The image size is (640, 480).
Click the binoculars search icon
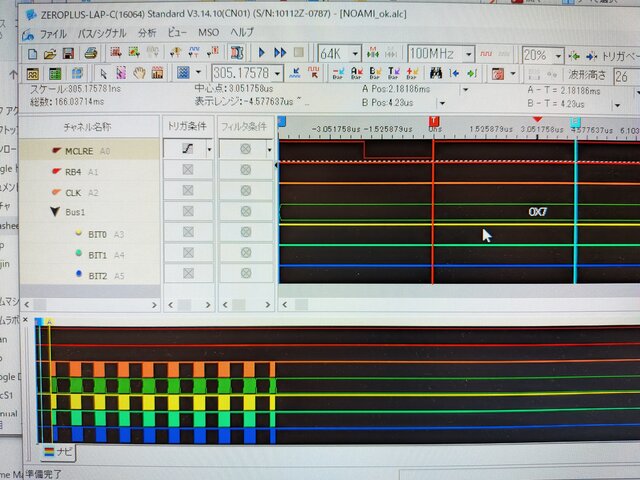point(437,73)
